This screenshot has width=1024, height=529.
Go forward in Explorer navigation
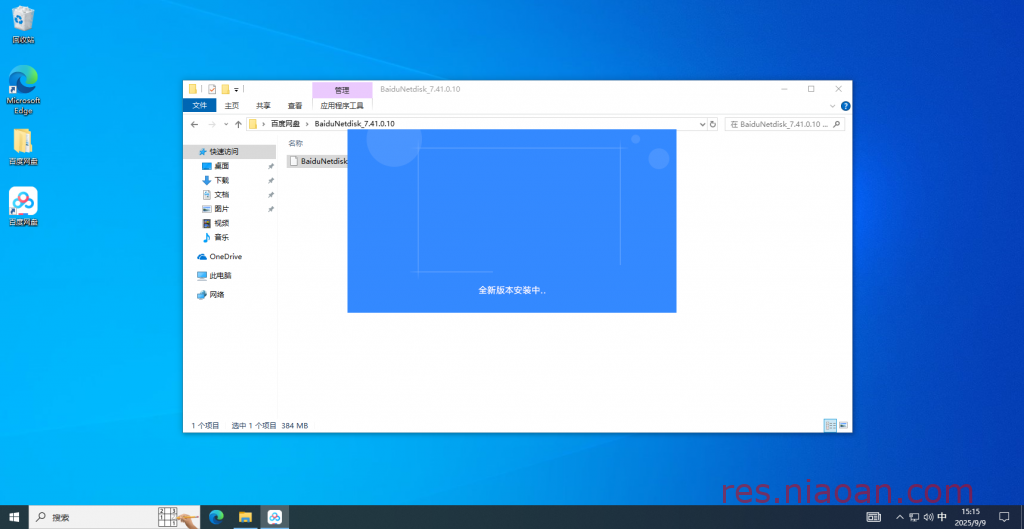pyautogui.click(x=212, y=124)
